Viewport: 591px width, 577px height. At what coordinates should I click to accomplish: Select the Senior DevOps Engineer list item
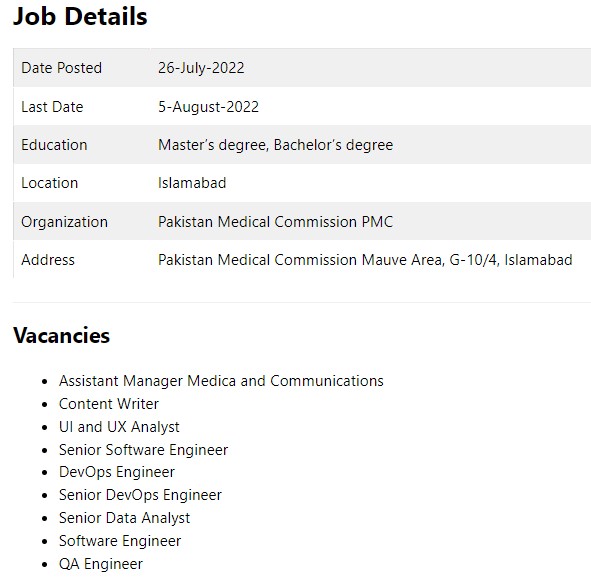coord(140,495)
